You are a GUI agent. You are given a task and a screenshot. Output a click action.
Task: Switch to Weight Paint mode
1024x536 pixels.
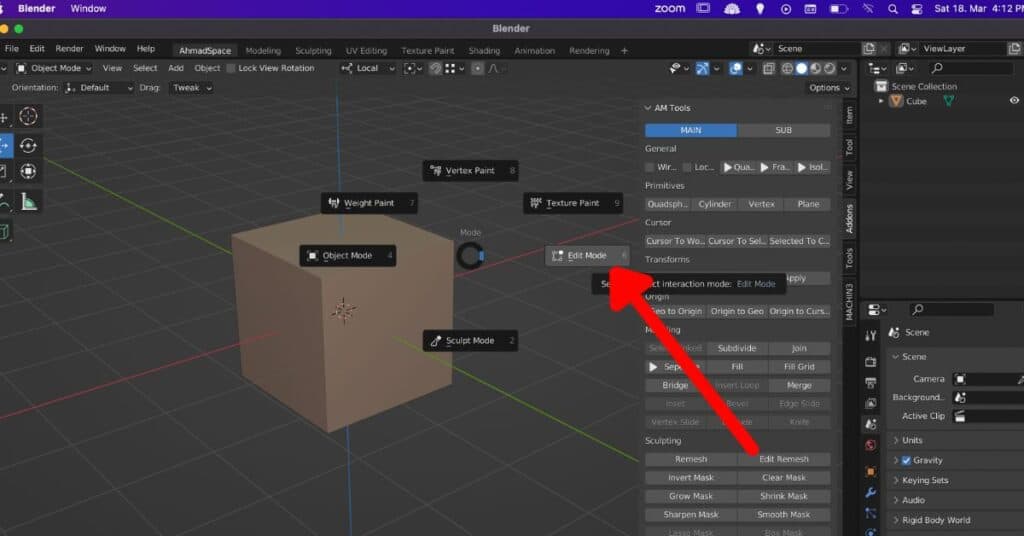pyautogui.click(x=368, y=203)
